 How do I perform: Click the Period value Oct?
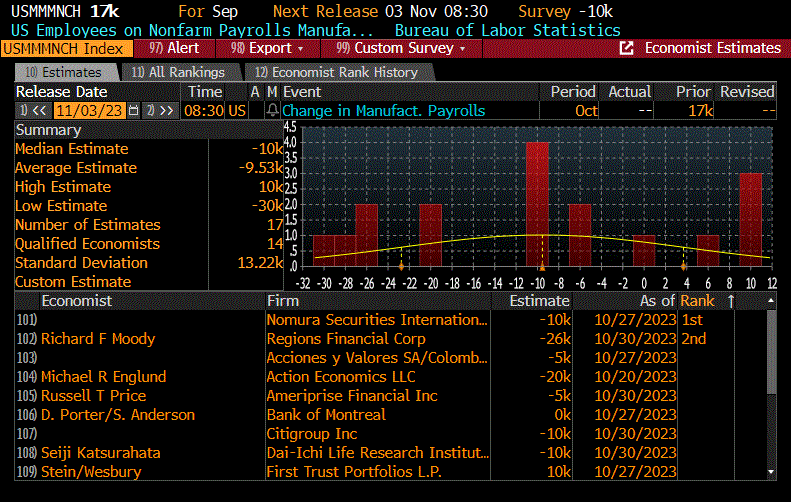pyautogui.click(x=586, y=110)
